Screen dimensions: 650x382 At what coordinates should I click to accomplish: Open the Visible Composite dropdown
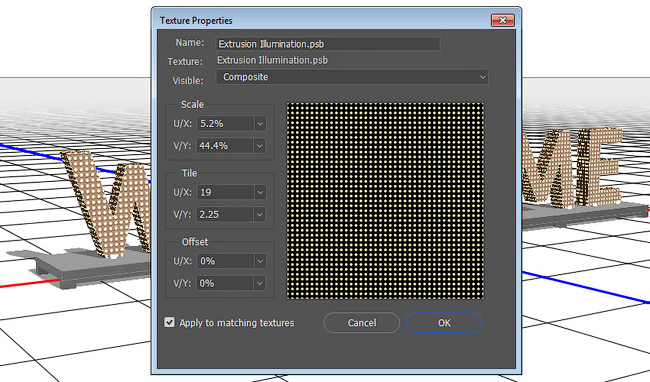pos(352,77)
